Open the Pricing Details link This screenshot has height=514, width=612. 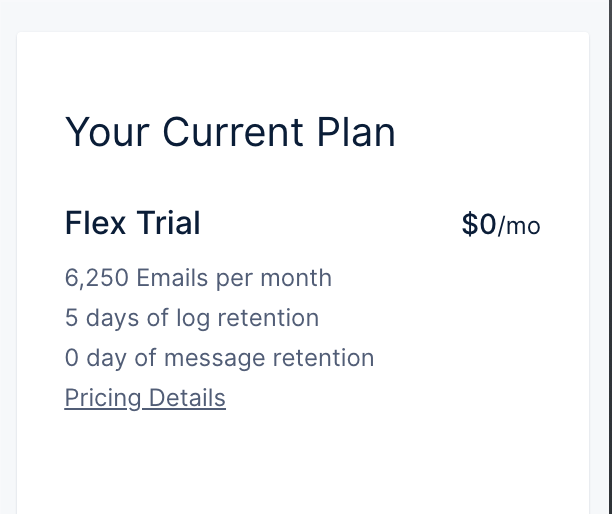coord(145,398)
